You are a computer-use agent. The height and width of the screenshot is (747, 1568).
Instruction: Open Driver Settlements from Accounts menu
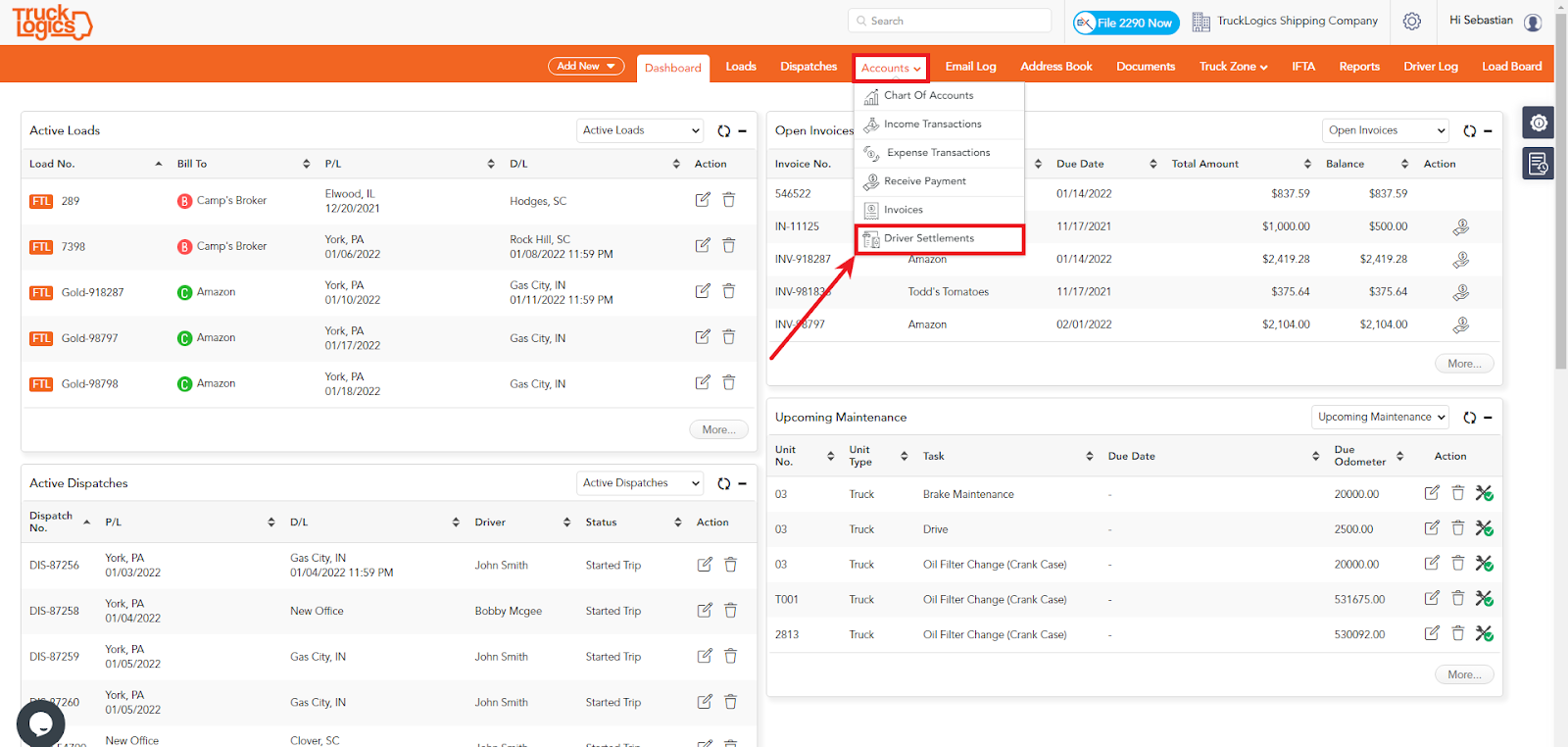pos(940,239)
